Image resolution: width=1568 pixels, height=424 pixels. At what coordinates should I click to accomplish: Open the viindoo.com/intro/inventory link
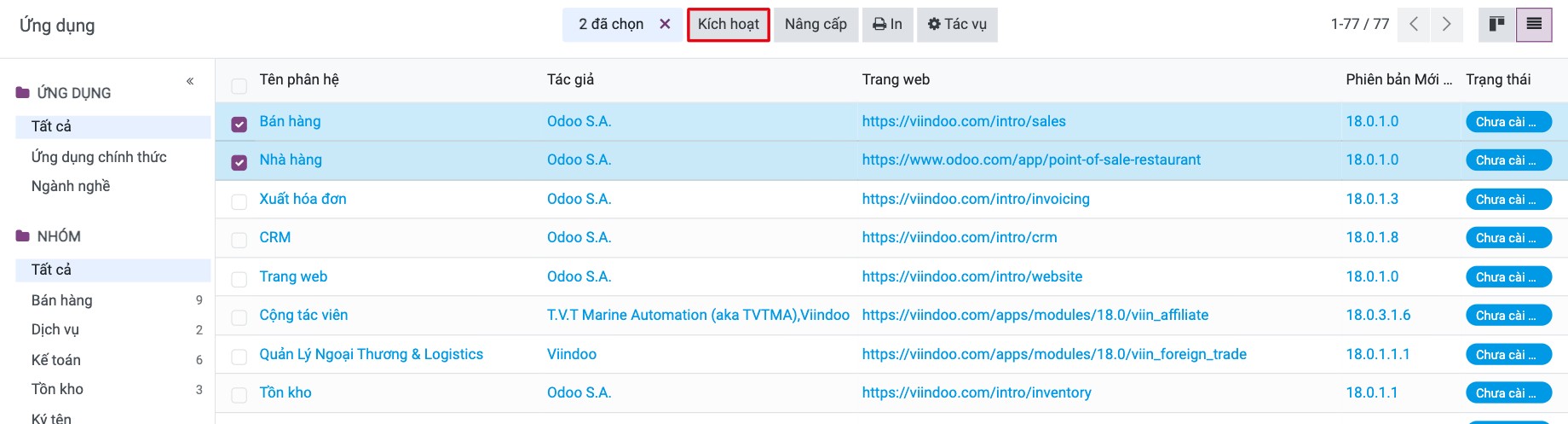tap(977, 392)
